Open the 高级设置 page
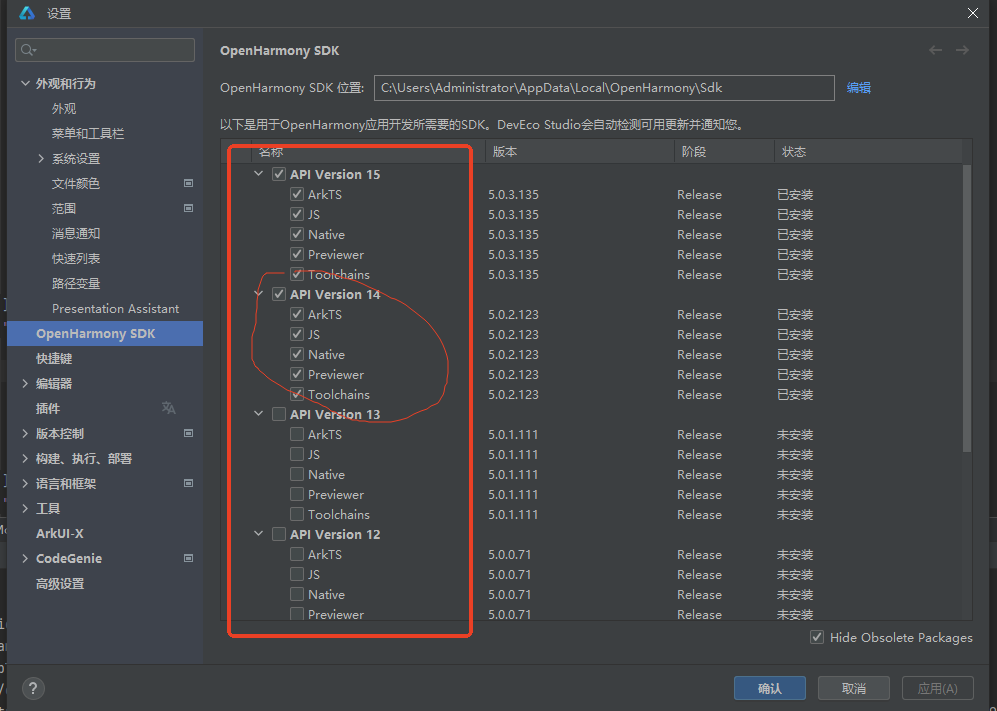Image resolution: width=997 pixels, height=711 pixels. pos(60,584)
